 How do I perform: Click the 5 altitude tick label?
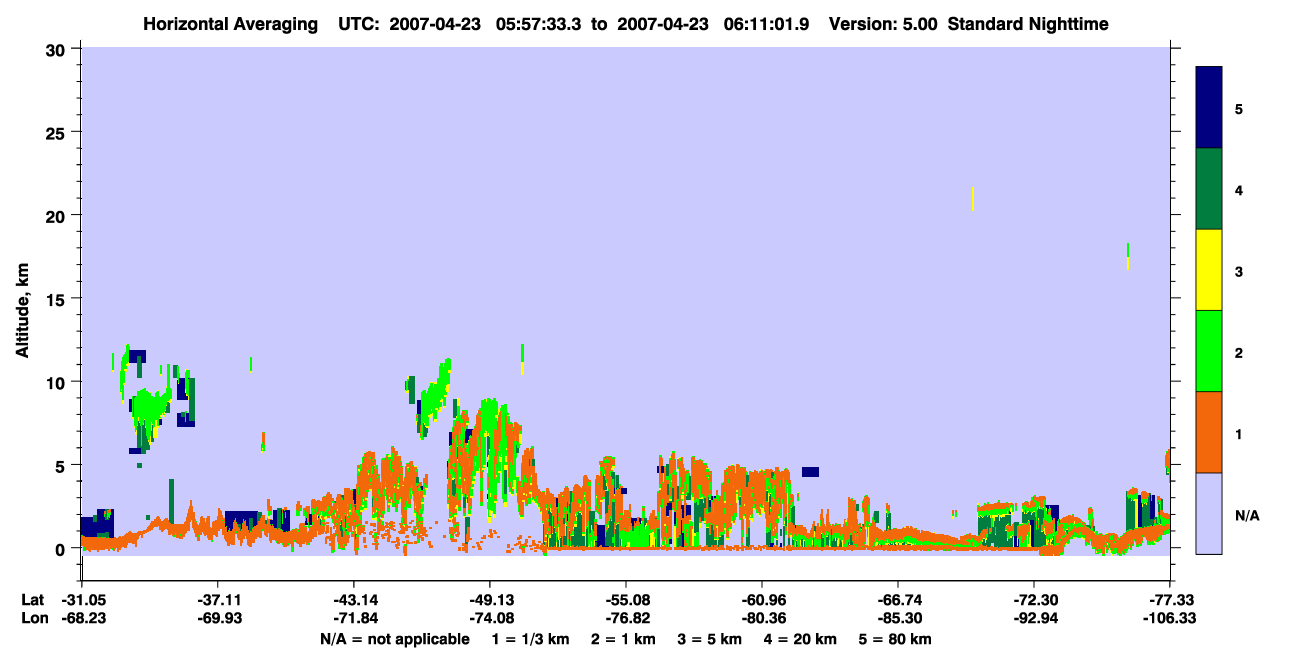tap(62, 465)
